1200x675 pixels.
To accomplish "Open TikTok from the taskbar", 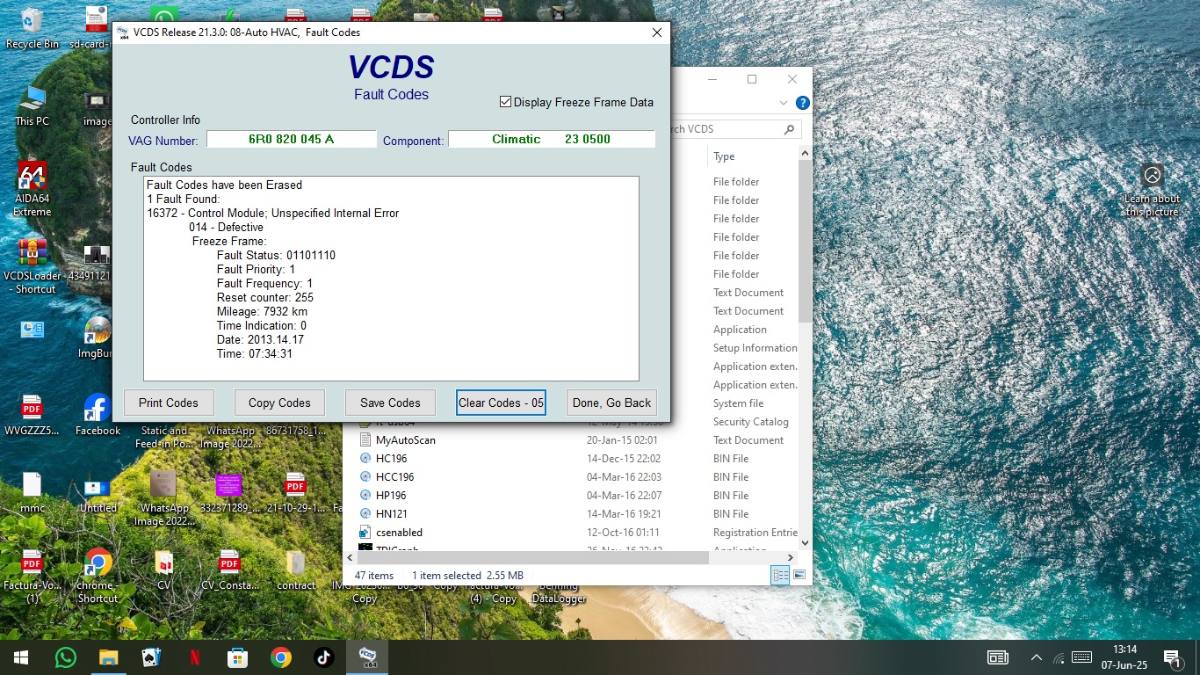I will (323, 657).
